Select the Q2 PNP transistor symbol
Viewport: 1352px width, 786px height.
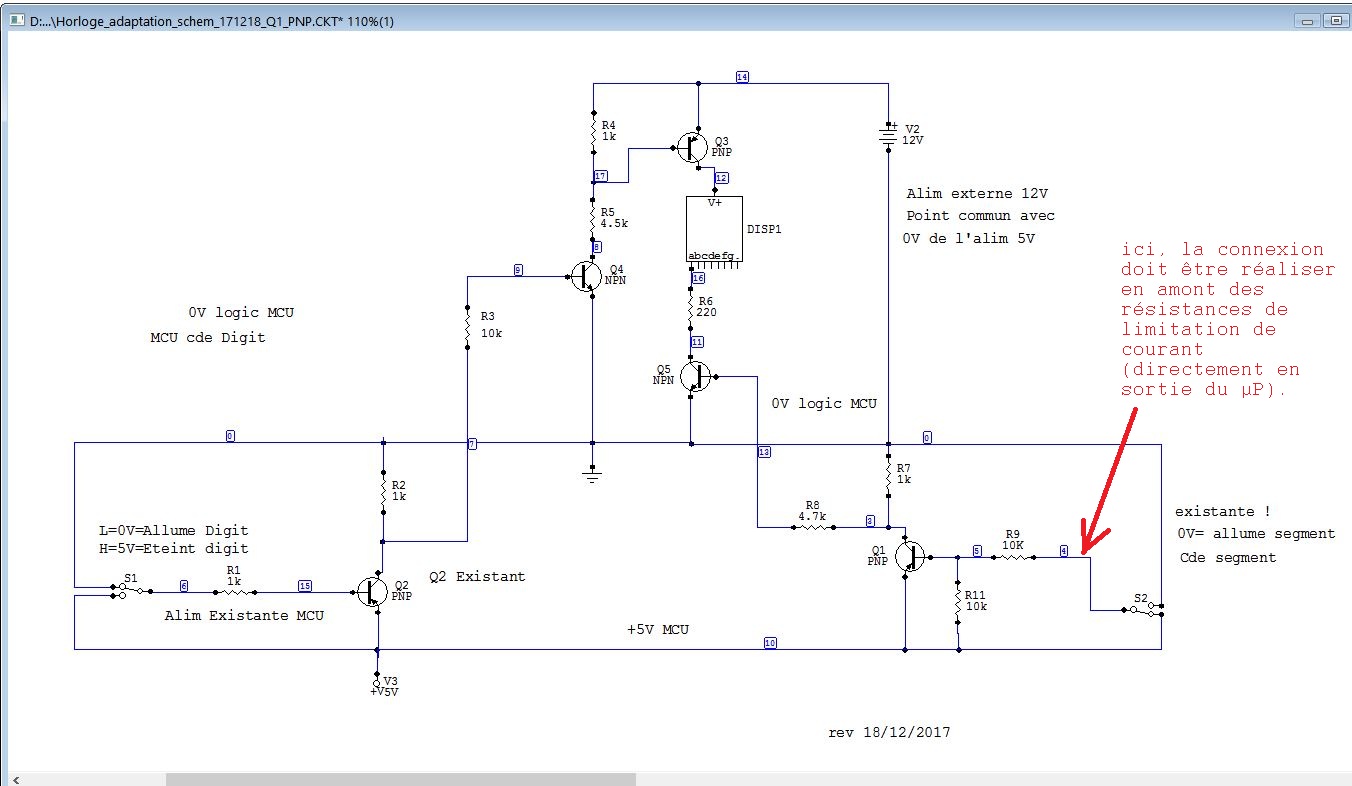coord(374,592)
